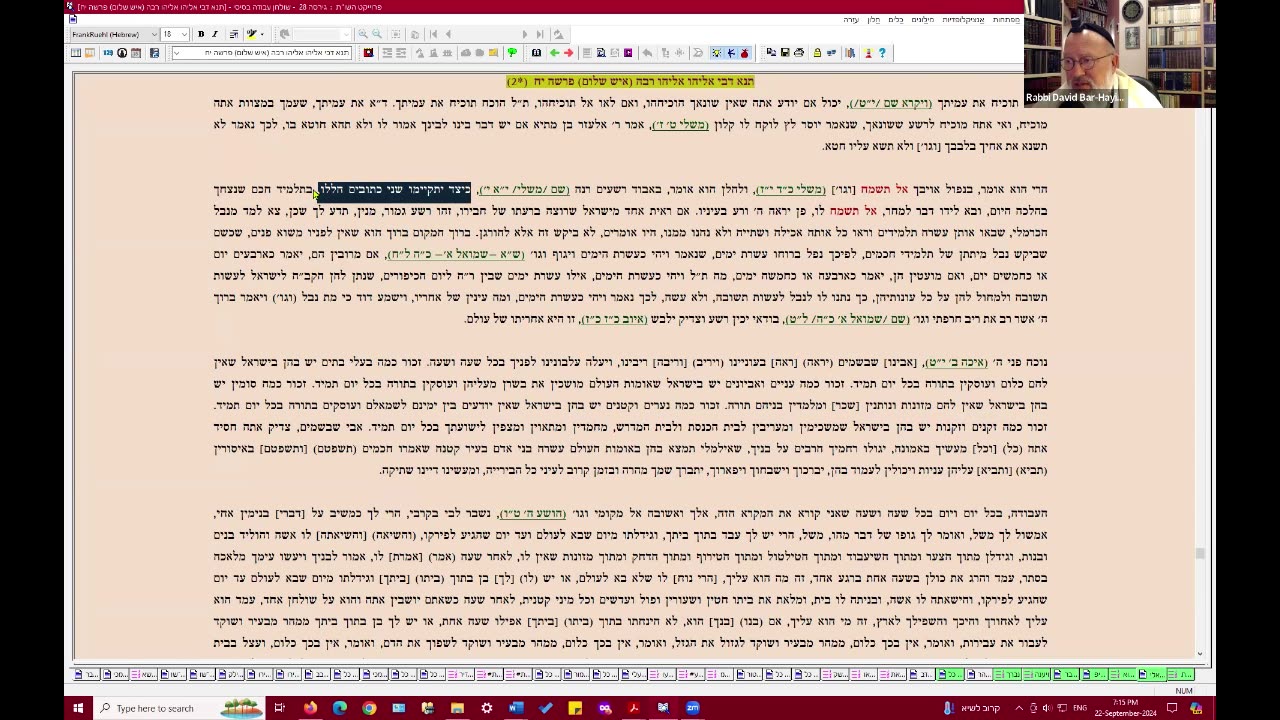1280x720 pixels.
Task: Click the yellow padlock icon
Action: (x=817, y=53)
